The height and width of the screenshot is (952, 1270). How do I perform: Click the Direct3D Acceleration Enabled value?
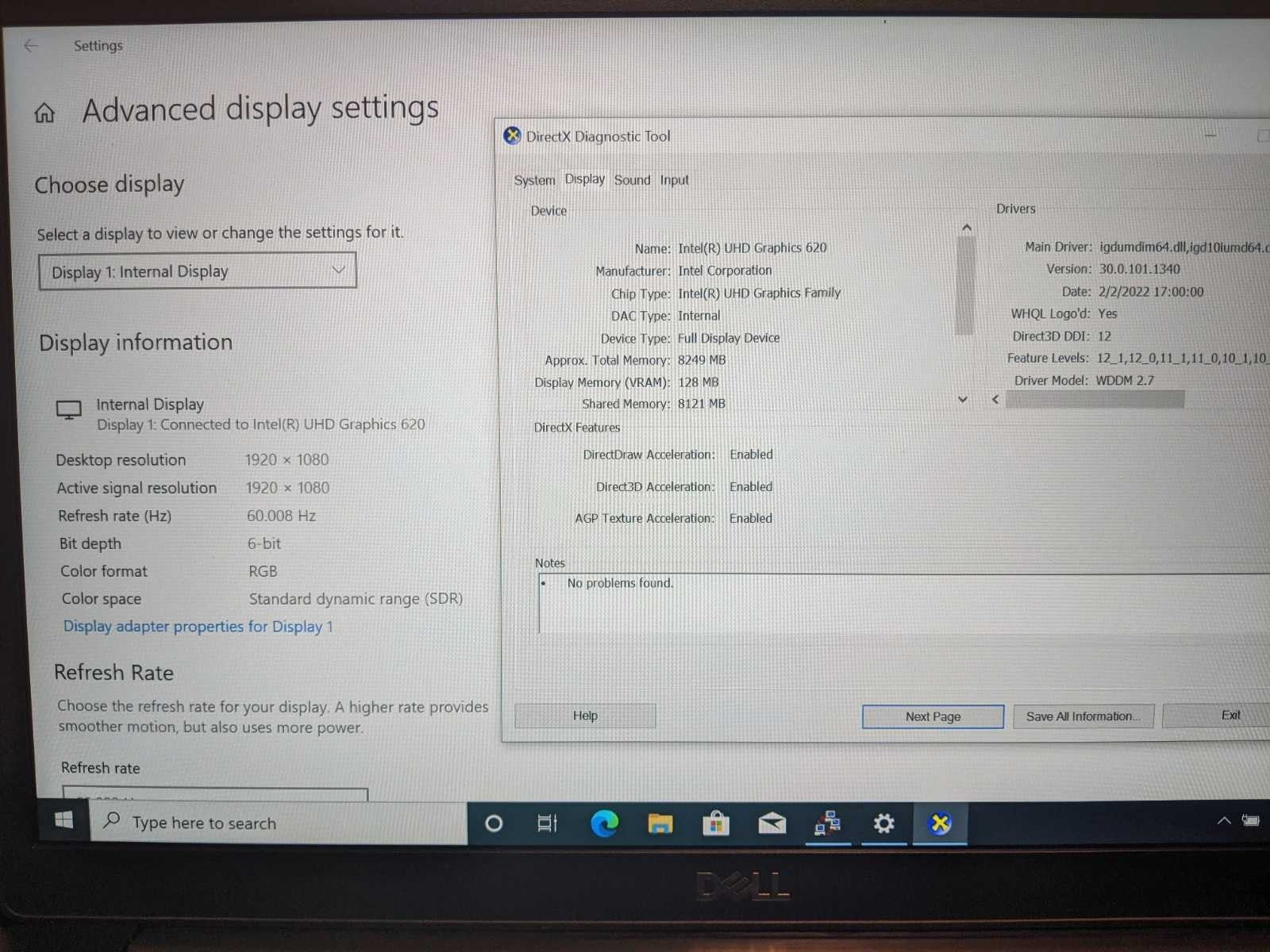click(x=751, y=486)
